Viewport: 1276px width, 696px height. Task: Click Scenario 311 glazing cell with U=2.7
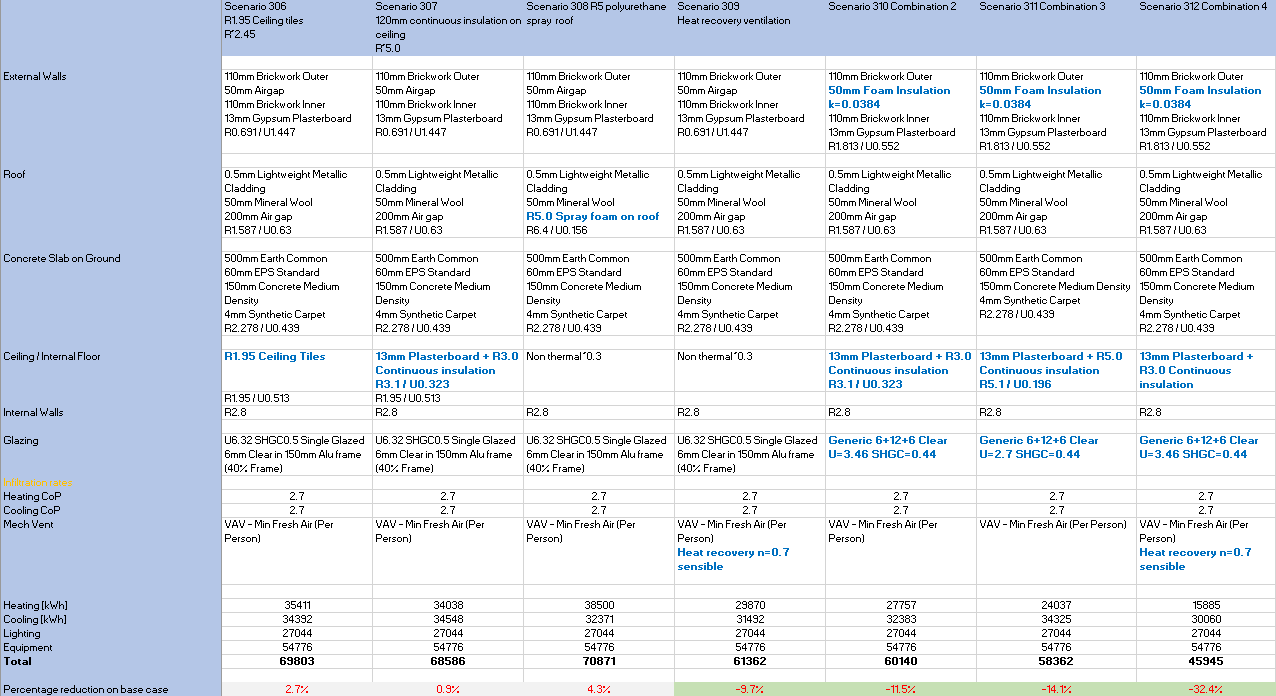(1056, 447)
